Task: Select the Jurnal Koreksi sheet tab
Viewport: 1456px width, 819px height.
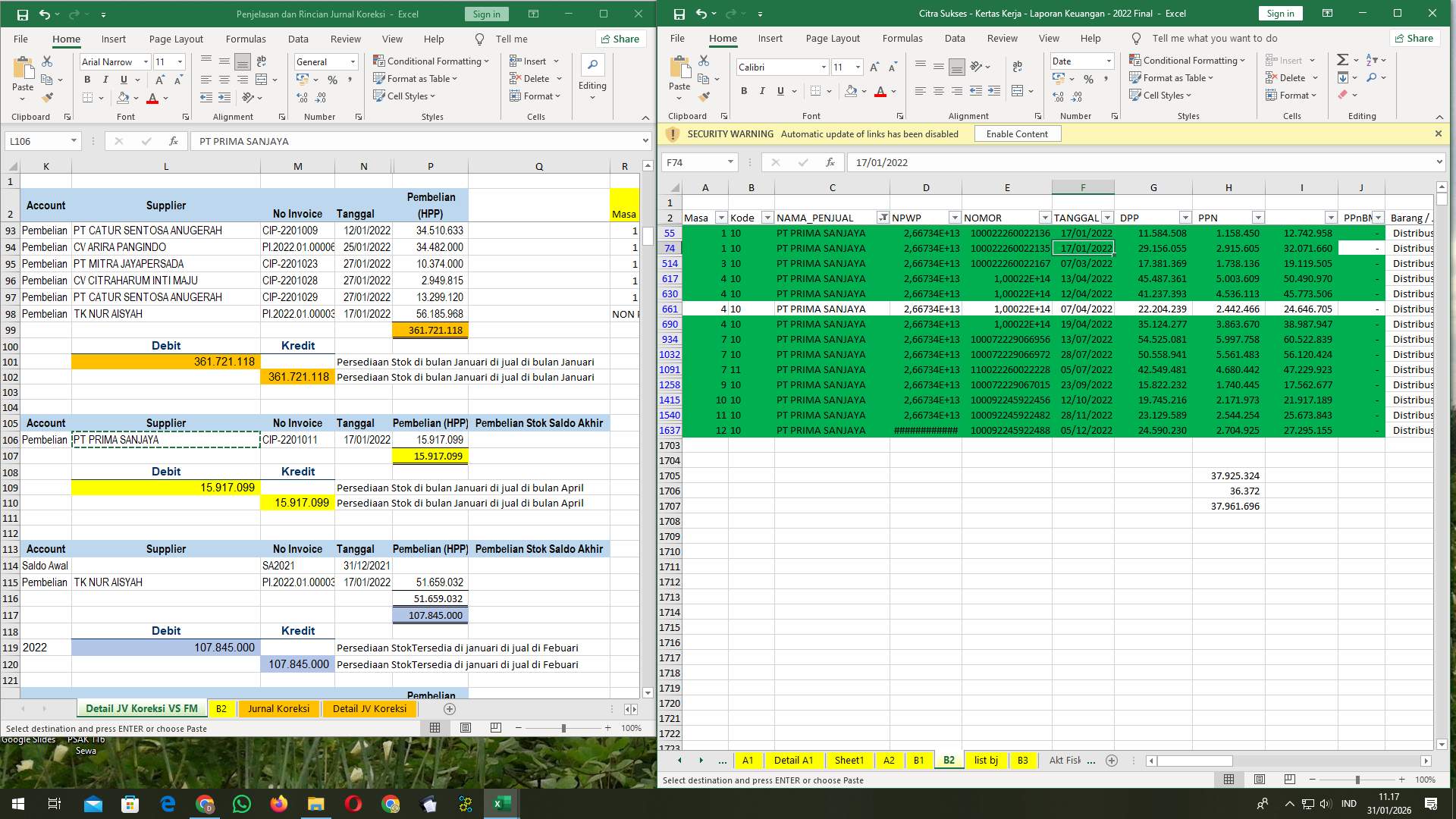Action: (x=278, y=708)
